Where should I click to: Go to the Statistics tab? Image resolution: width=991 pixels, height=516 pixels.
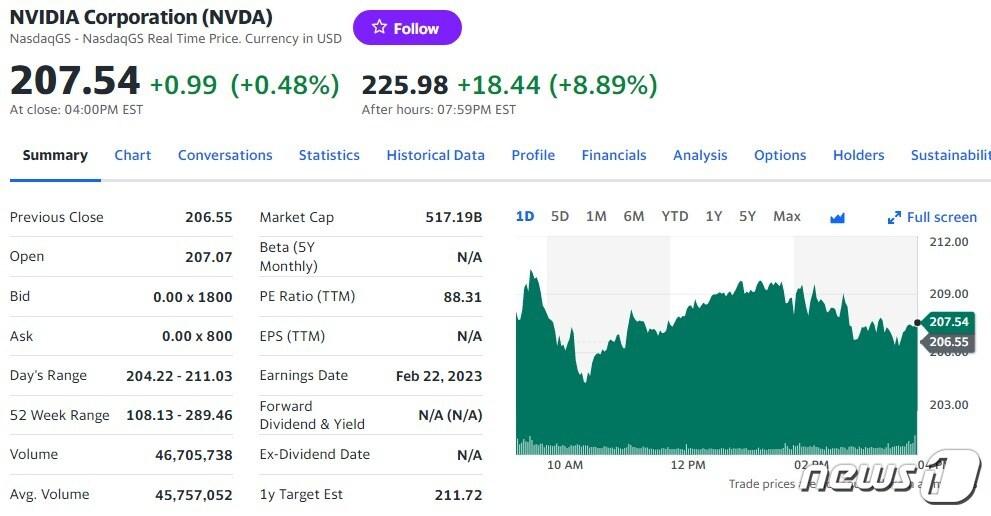[x=329, y=155]
